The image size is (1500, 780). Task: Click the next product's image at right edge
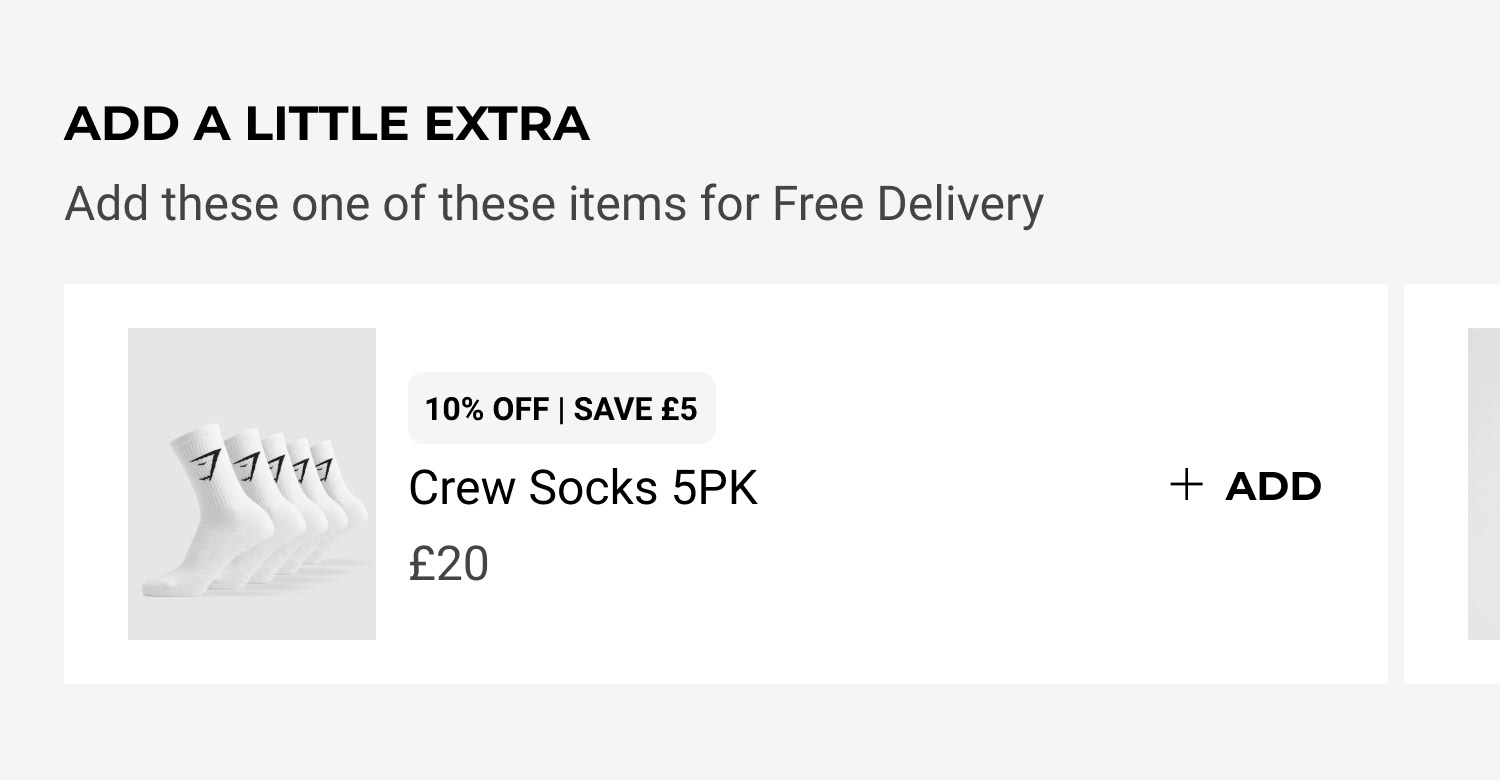(1484, 484)
